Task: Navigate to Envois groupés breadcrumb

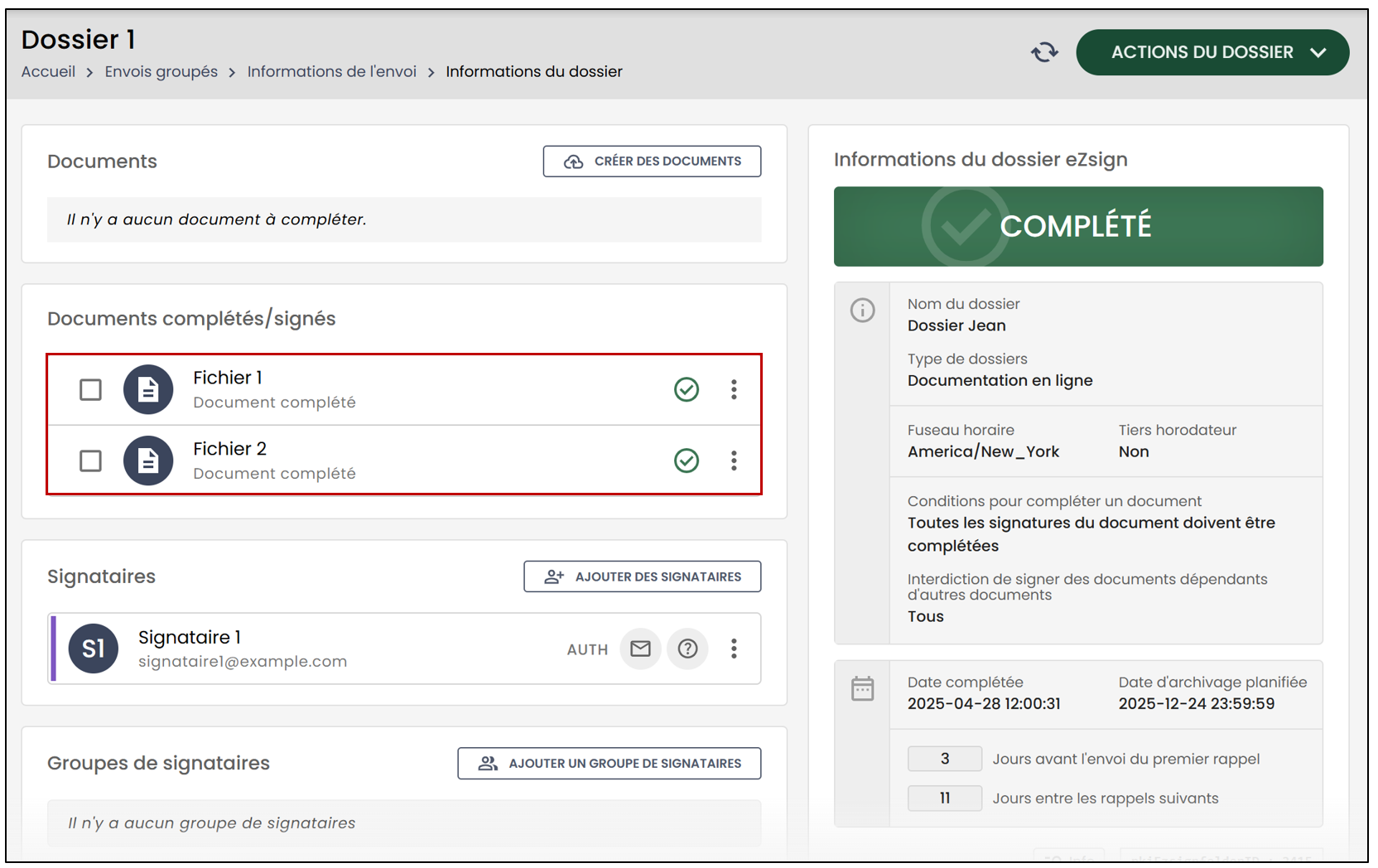Action: 161,72
